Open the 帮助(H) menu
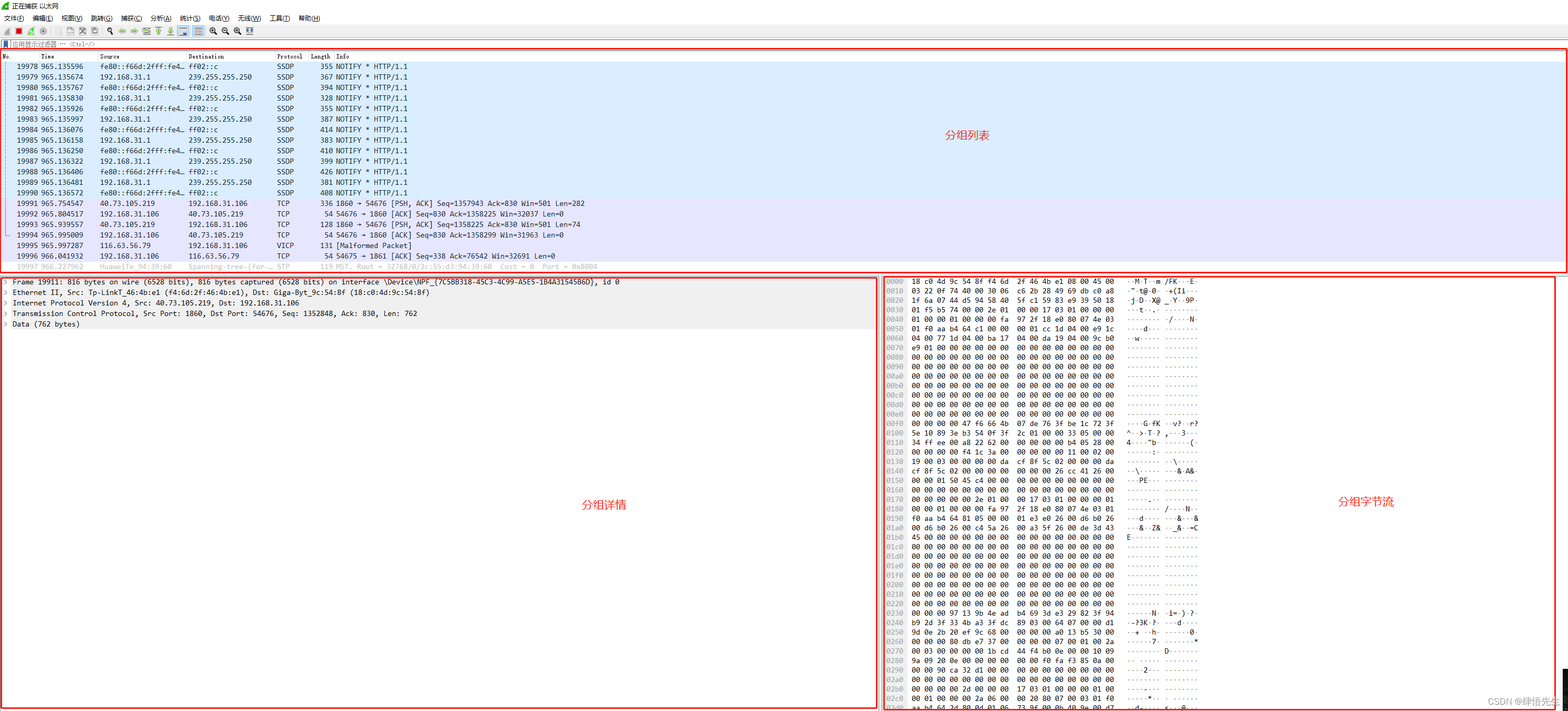Screen dimensions: 1568x711 (x=309, y=18)
